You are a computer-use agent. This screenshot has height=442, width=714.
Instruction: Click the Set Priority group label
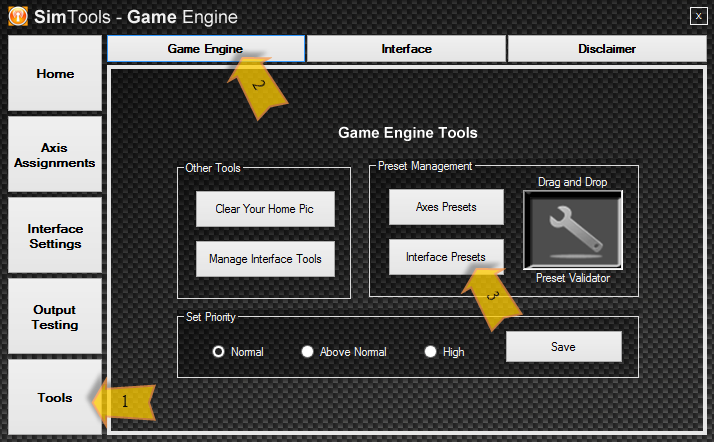point(210,317)
